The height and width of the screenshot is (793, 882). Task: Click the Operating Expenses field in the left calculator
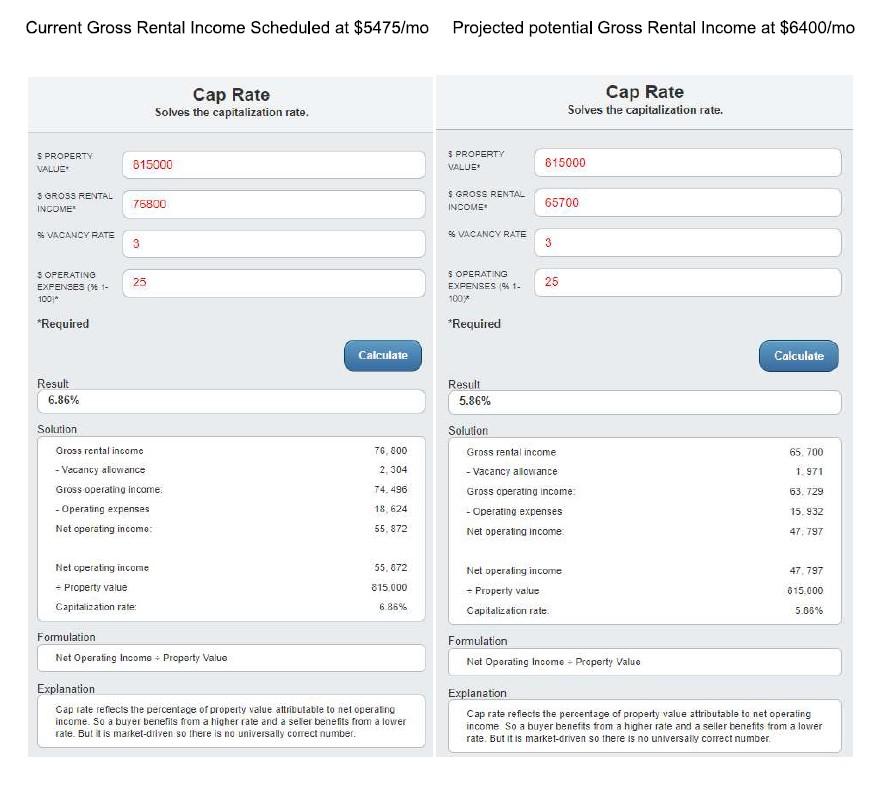click(273, 282)
